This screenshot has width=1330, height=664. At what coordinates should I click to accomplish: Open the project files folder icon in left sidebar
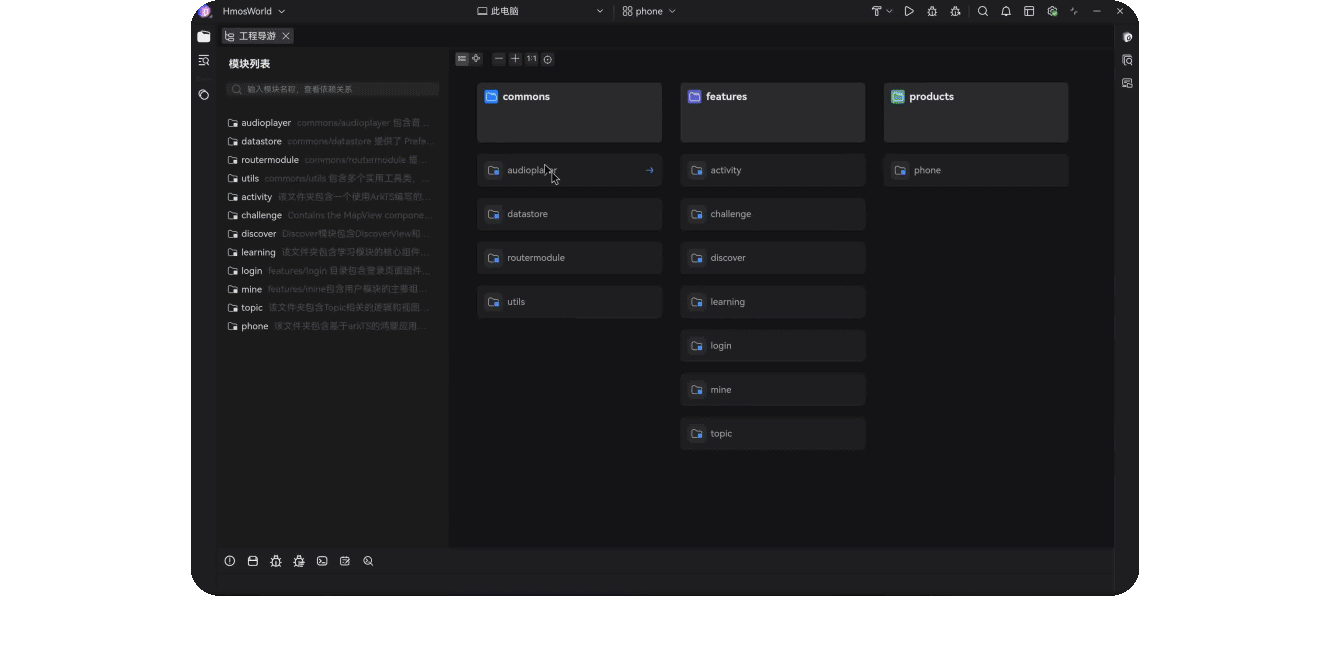(x=204, y=36)
